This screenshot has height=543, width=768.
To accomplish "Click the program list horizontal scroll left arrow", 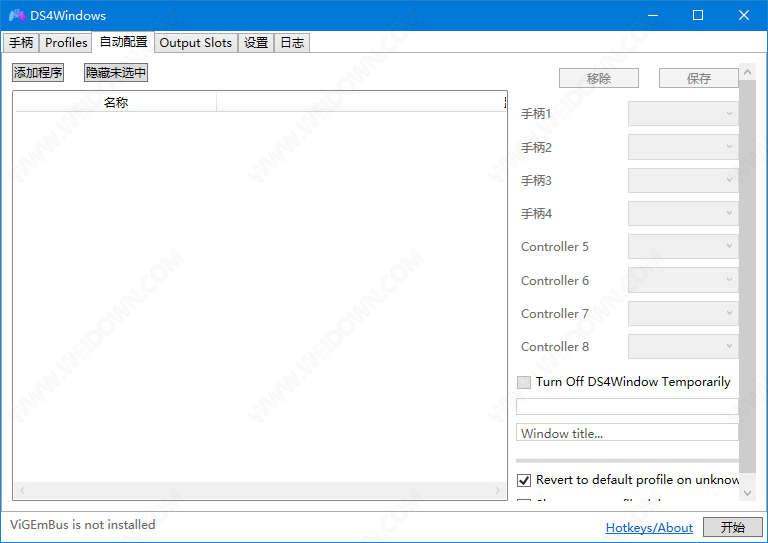I will coord(22,490).
